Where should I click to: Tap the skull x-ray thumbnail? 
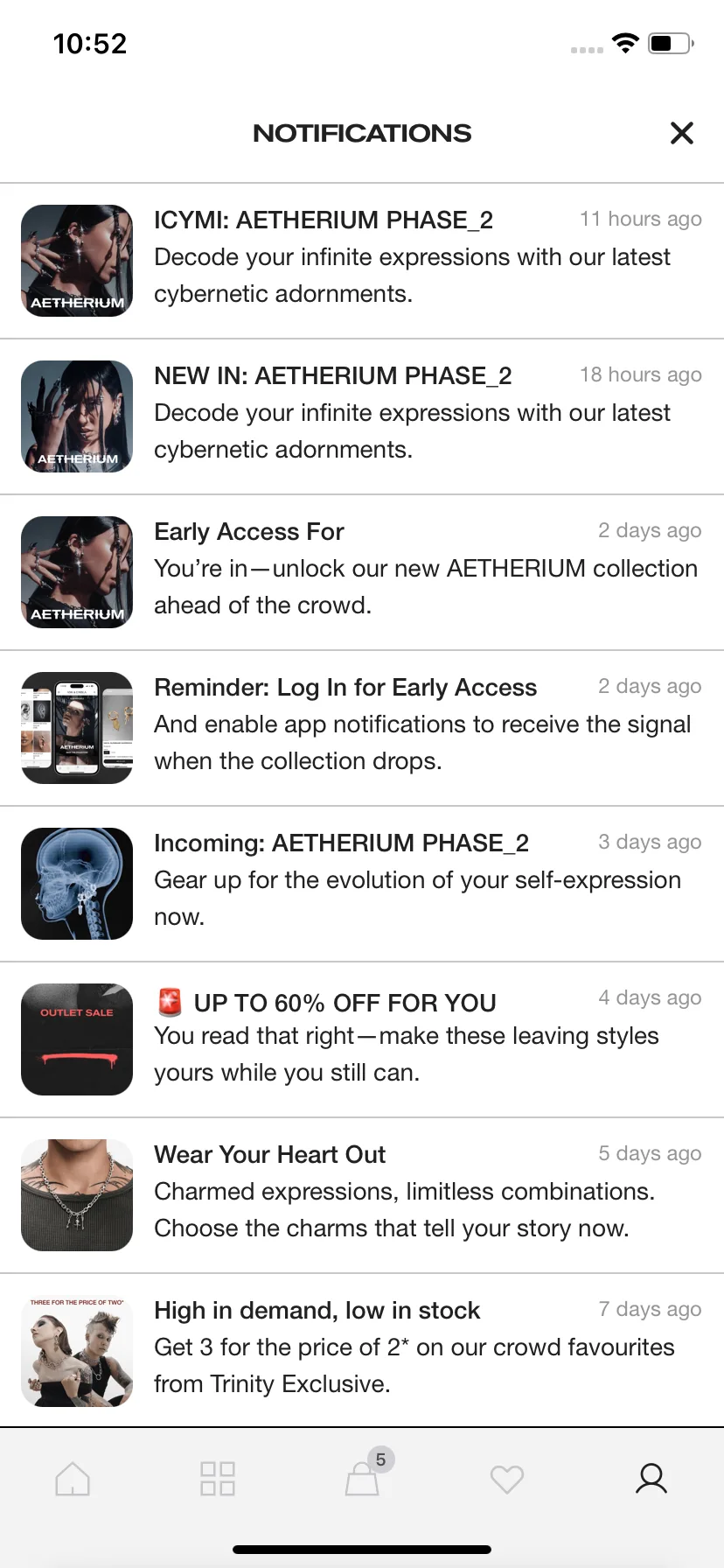tap(77, 884)
